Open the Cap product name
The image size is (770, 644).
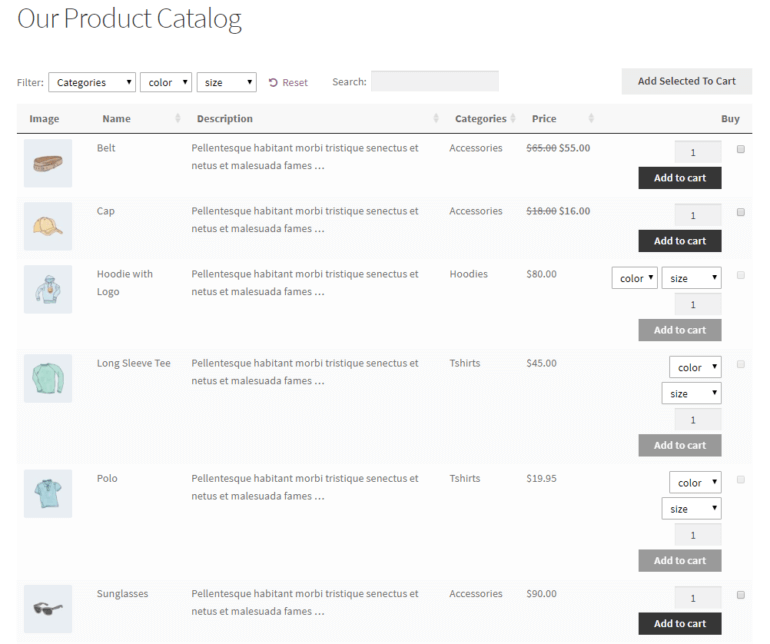pos(106,211)
